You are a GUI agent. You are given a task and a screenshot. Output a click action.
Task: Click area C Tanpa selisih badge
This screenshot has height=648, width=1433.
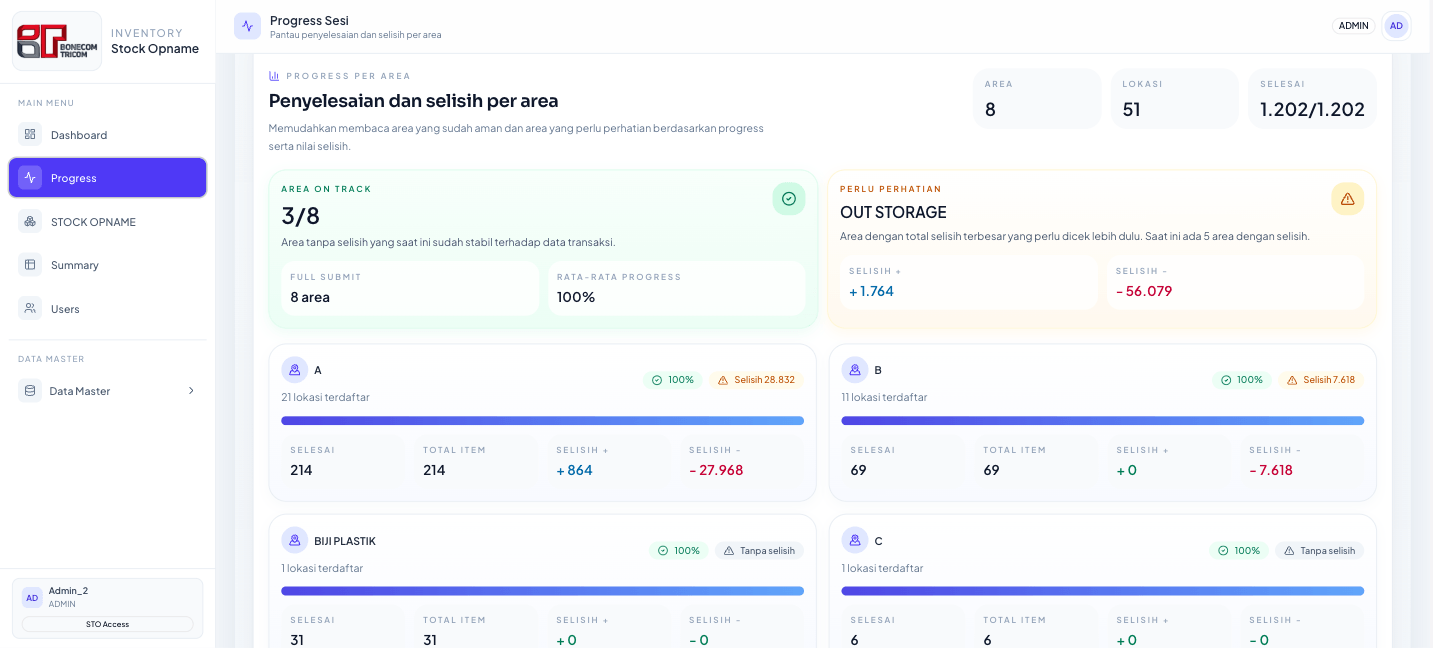1319,551
